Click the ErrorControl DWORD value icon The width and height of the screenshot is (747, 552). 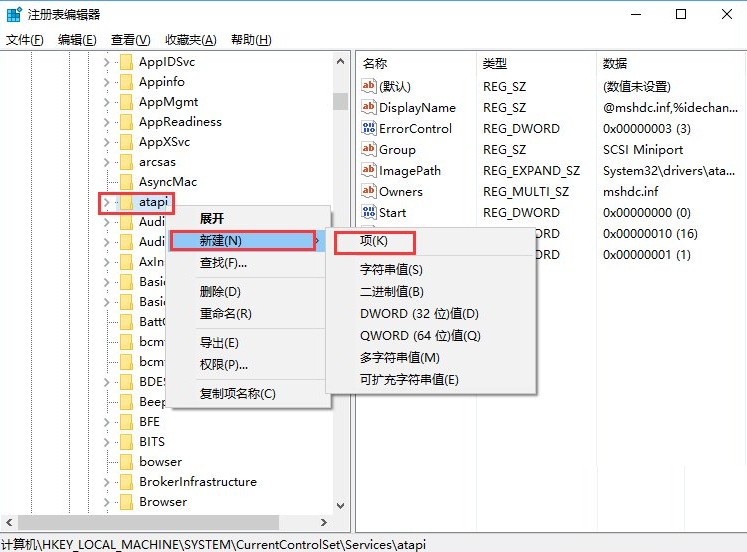(x=368, y=128)
